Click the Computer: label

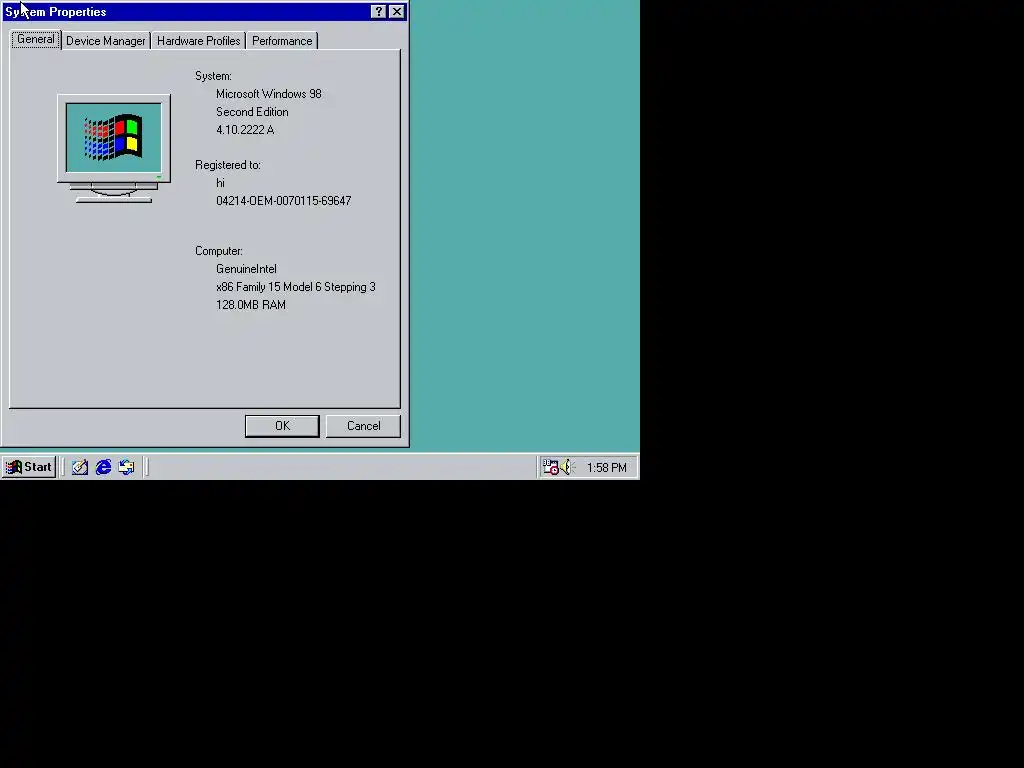[219, 251]
